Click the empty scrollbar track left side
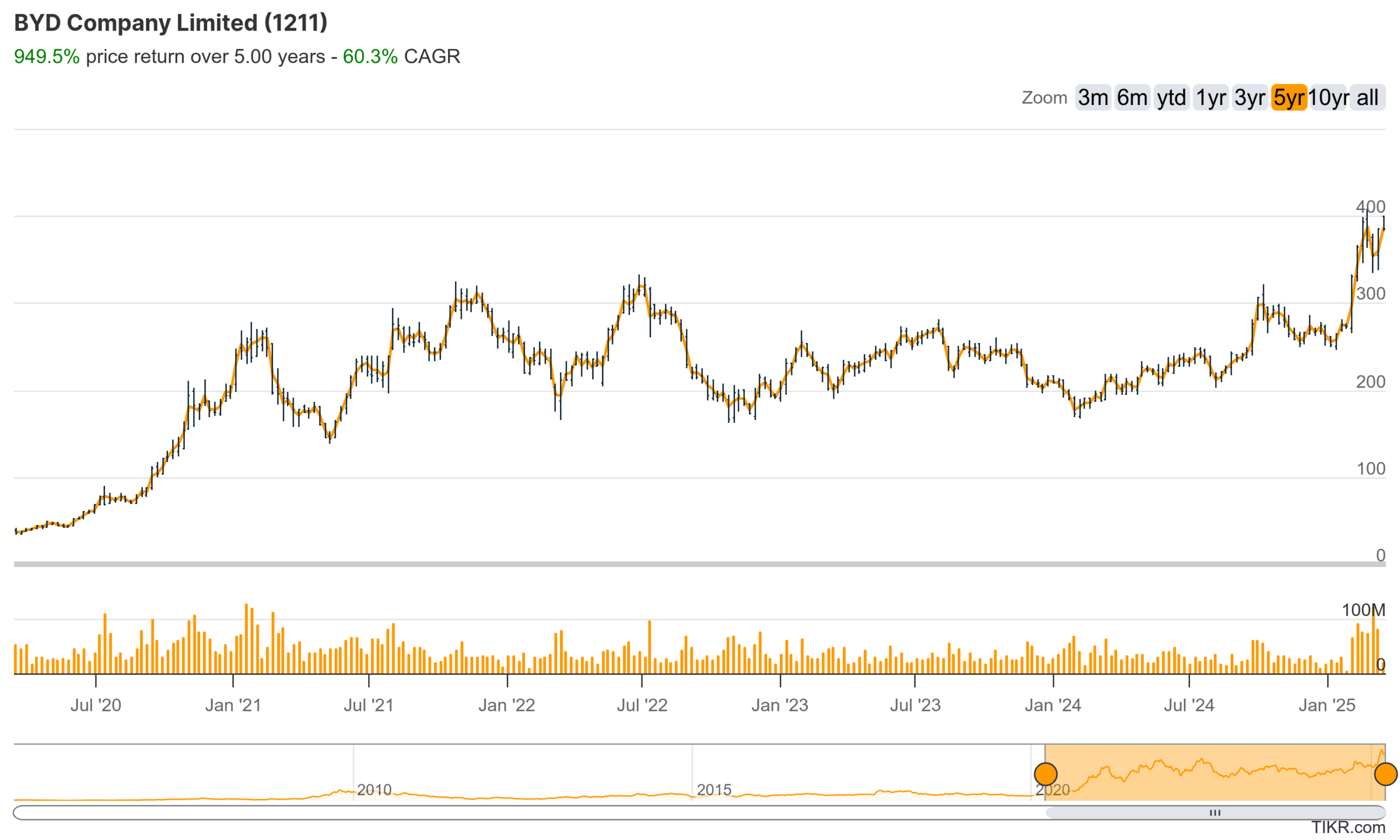The width and height of the screenshot is (1400, 840). (x=509, y=813)
